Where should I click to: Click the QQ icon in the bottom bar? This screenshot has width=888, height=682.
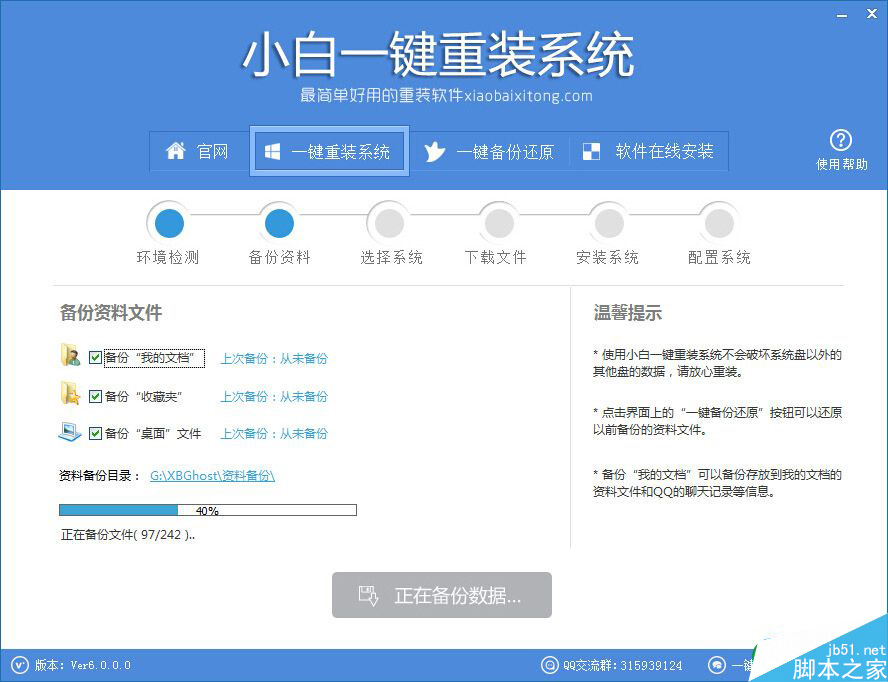[550, 664]
